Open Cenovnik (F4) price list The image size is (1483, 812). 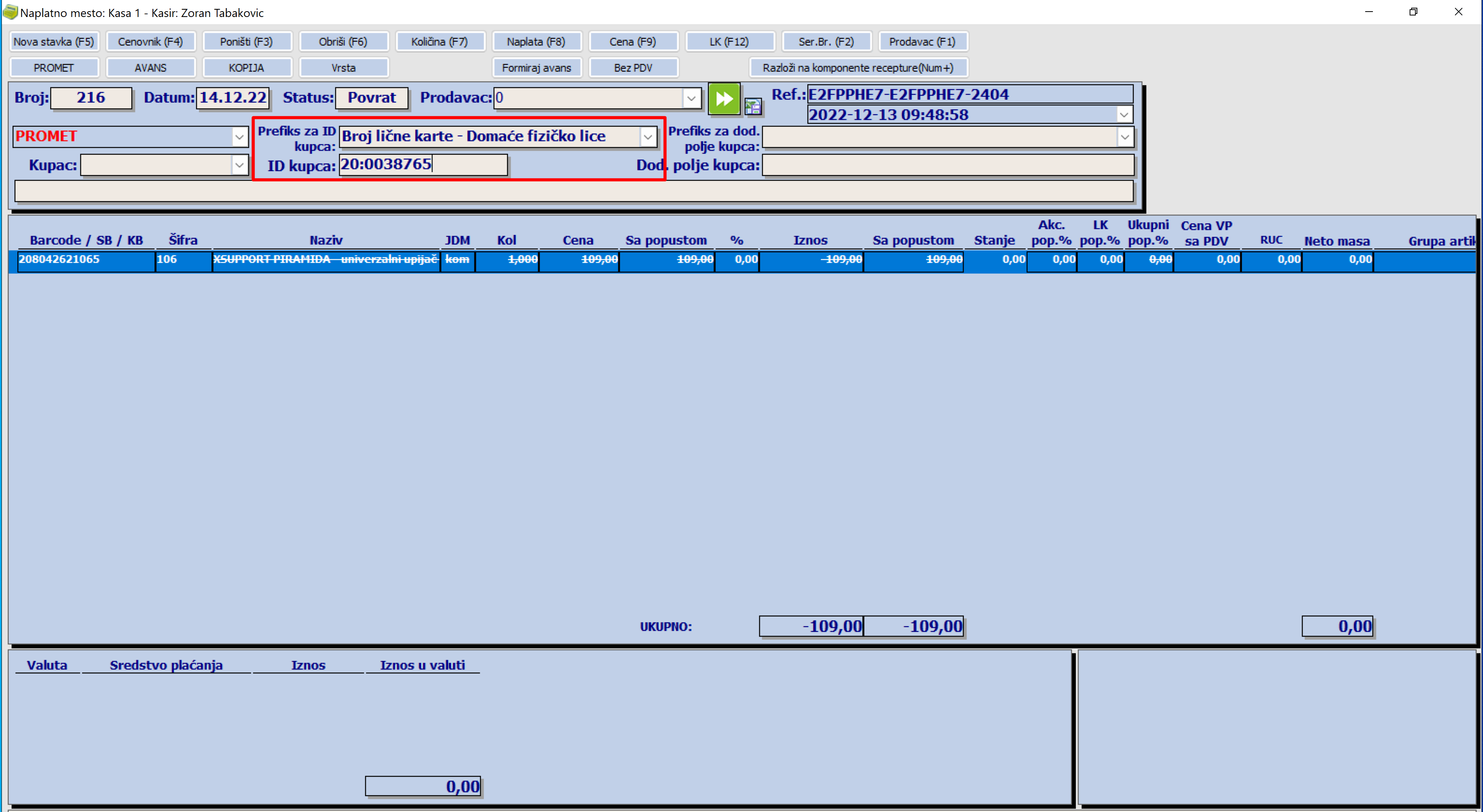coord(150,41)
